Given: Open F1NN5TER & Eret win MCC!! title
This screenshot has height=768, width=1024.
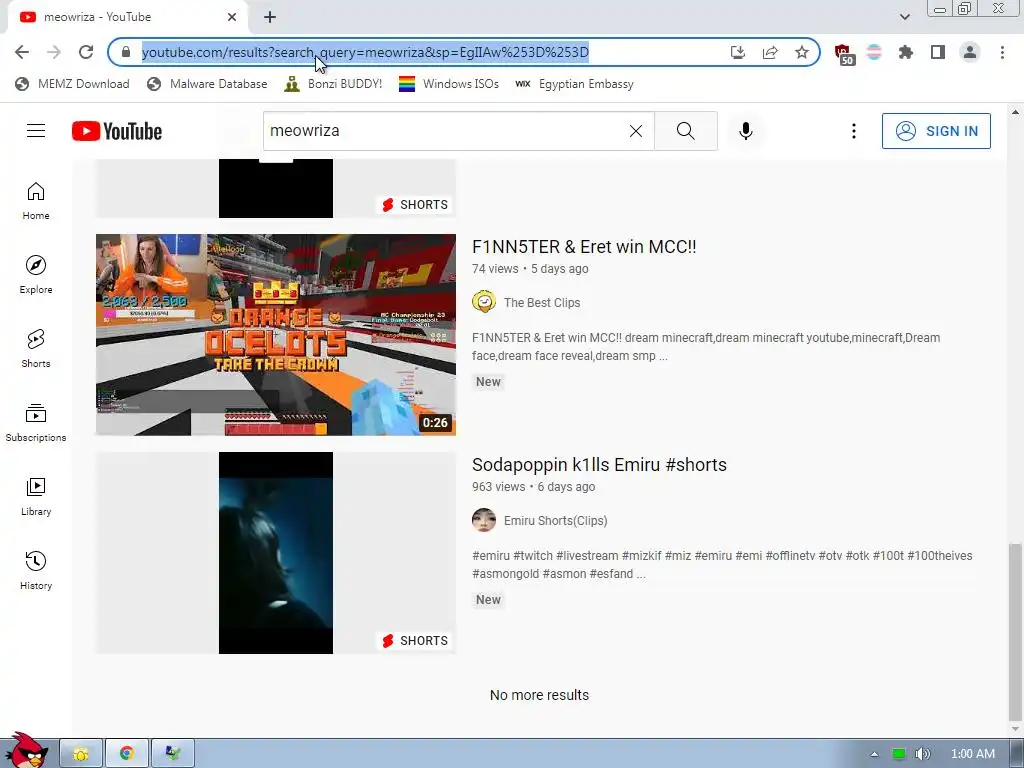Looking at the screenshot, I should (584, 247).
